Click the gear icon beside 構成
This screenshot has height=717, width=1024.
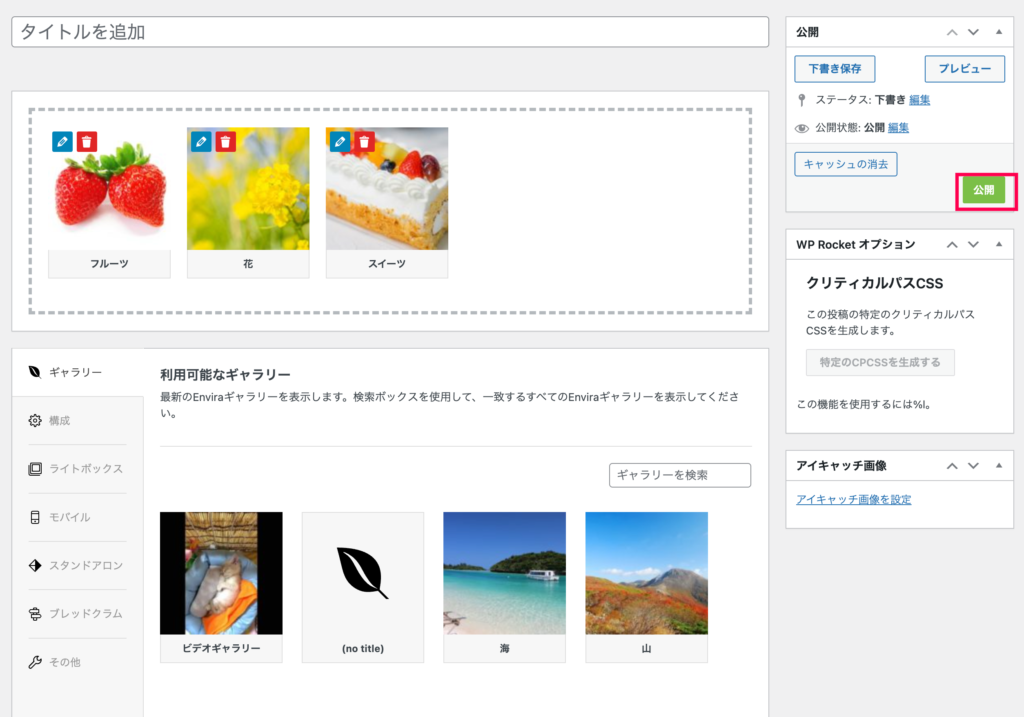pos(35,421)
